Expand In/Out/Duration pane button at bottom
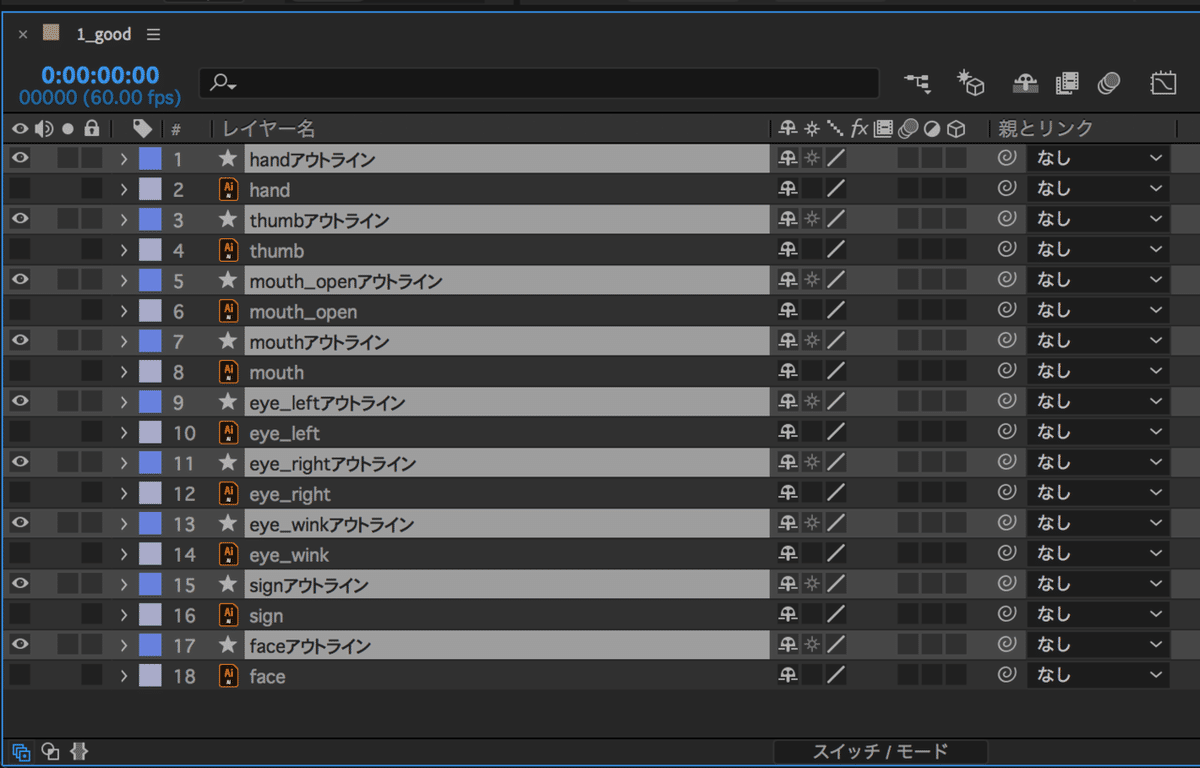 pyautogui.click(x=79, y=752)
